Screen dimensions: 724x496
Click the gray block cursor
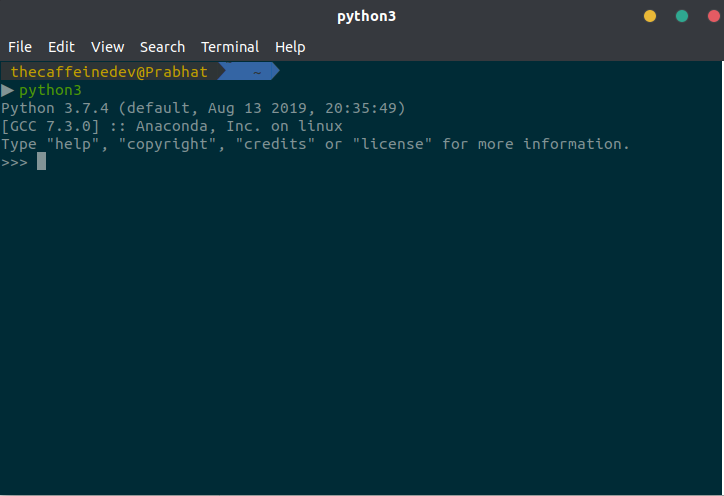point(41,162)
